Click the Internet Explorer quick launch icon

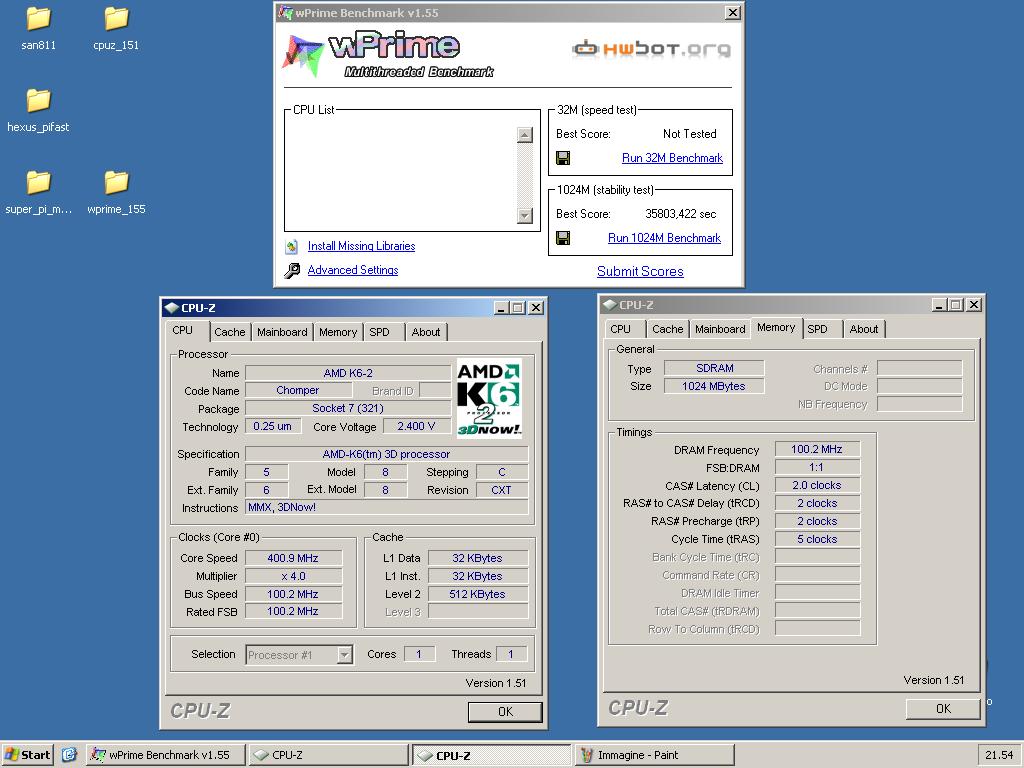(69, 755)
